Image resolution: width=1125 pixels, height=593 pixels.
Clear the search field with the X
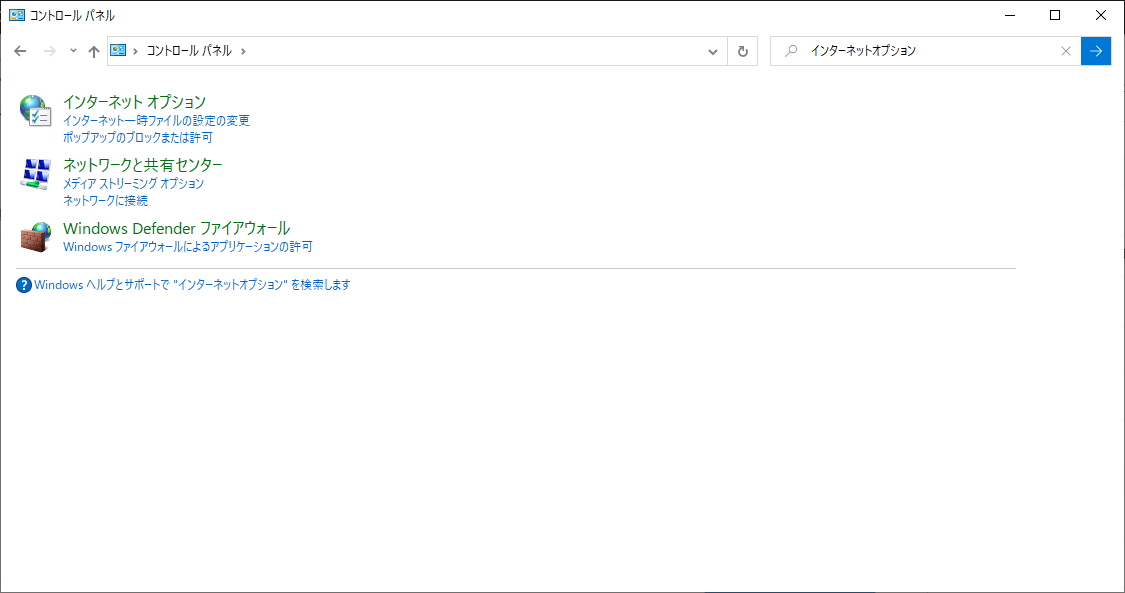click(x=1066, y=50)
